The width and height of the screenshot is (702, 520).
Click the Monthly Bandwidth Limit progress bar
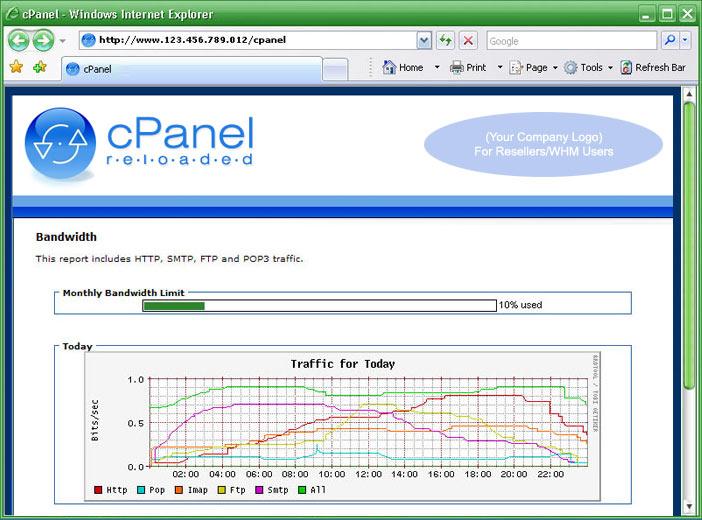(319, 305)
